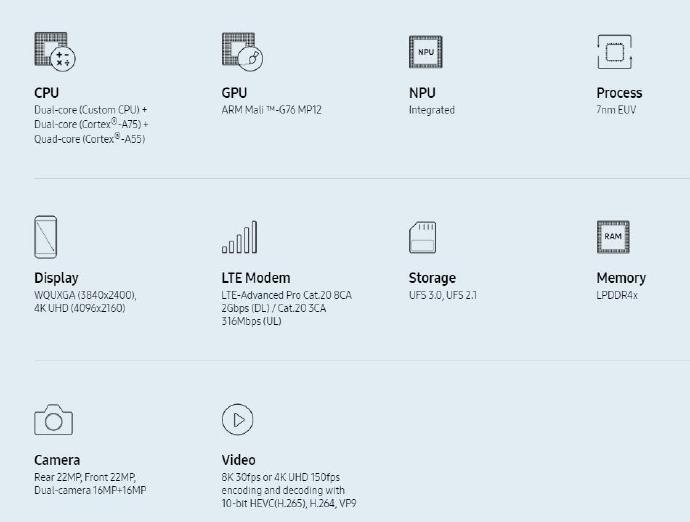
Task: Select the 7nm EUV process text
Action: [616, 110]
